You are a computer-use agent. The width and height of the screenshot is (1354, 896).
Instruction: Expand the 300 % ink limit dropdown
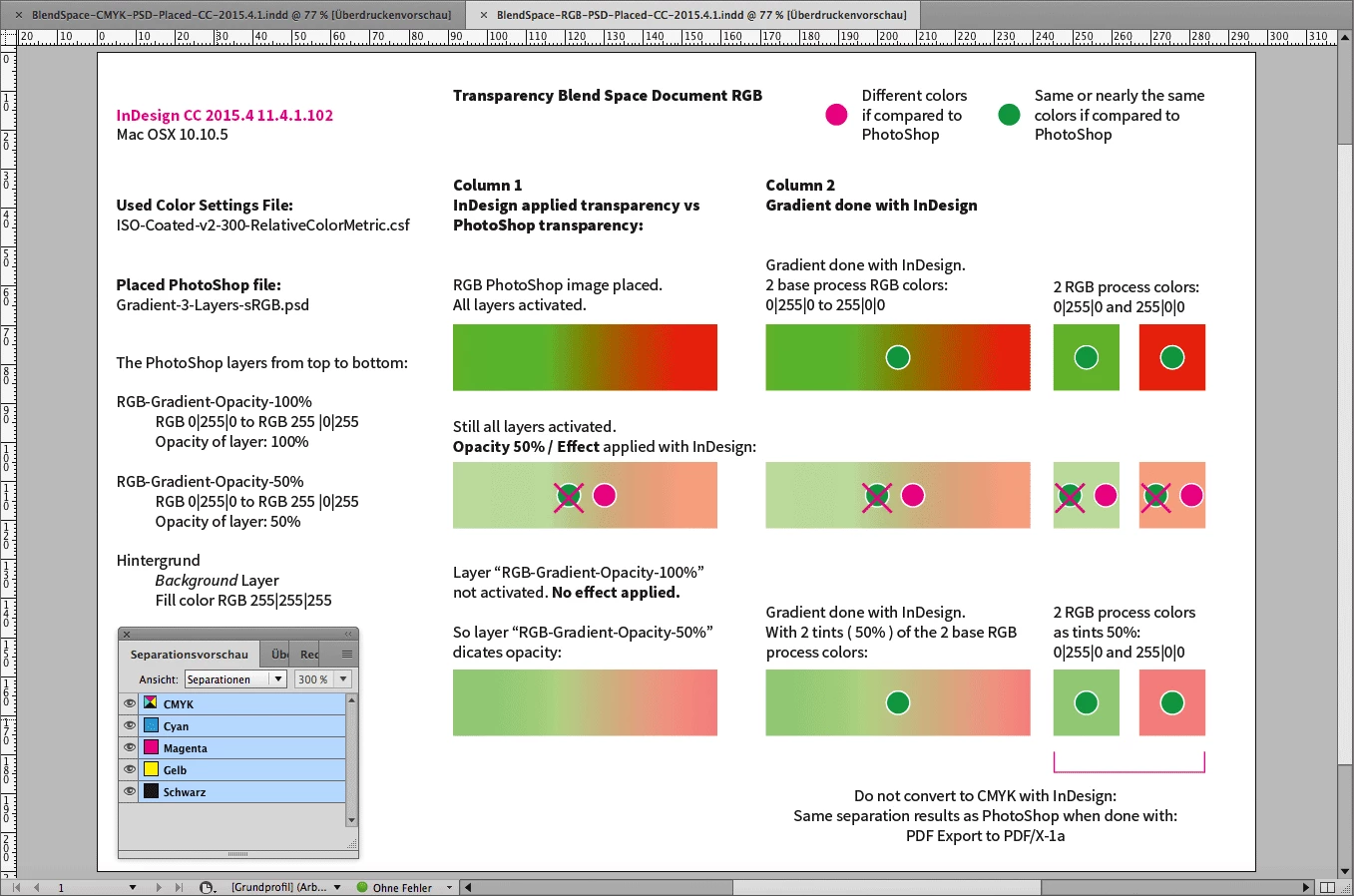(x=323, y=679)
